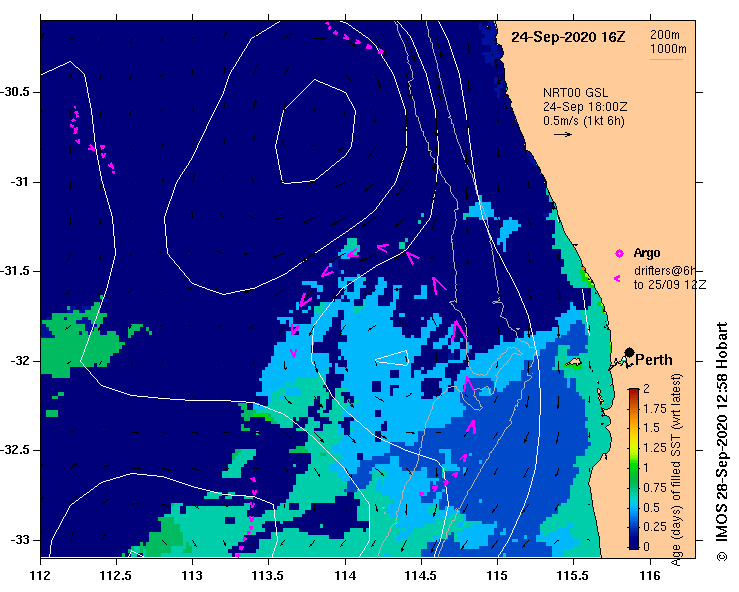Screen dimensions: 739x592
Task: Click the latitude label -32.5
Action: click(15, 450)
